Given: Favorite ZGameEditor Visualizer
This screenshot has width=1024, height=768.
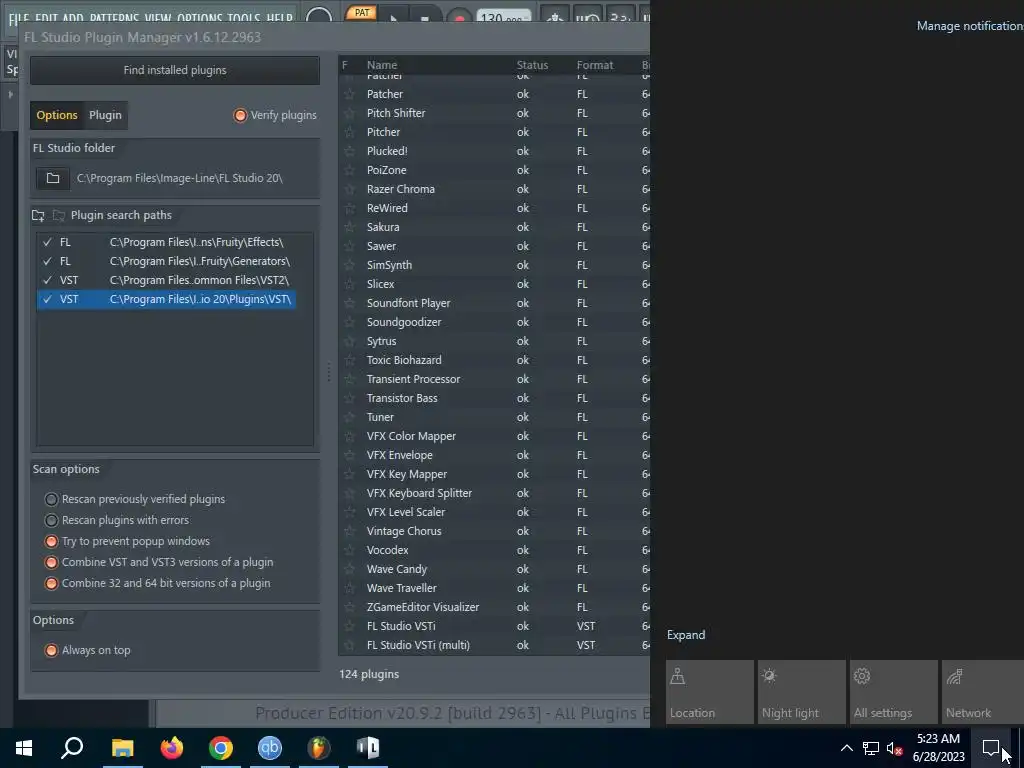Looking at the screenshot, I should [349, 607].
